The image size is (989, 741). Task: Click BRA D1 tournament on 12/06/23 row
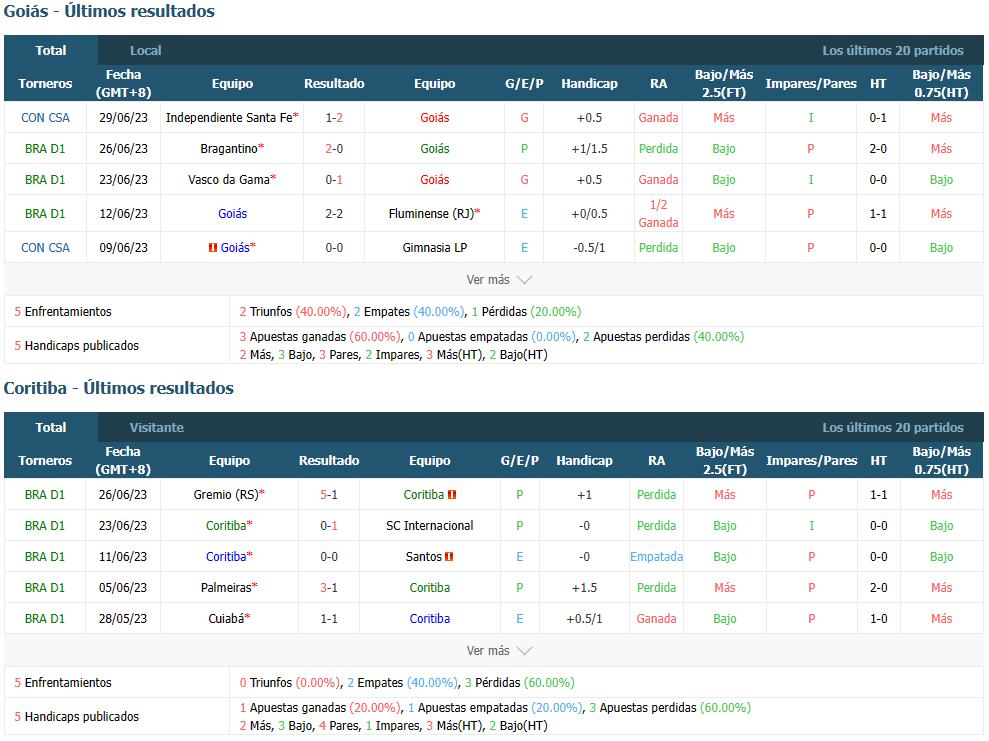click(45, 214)
